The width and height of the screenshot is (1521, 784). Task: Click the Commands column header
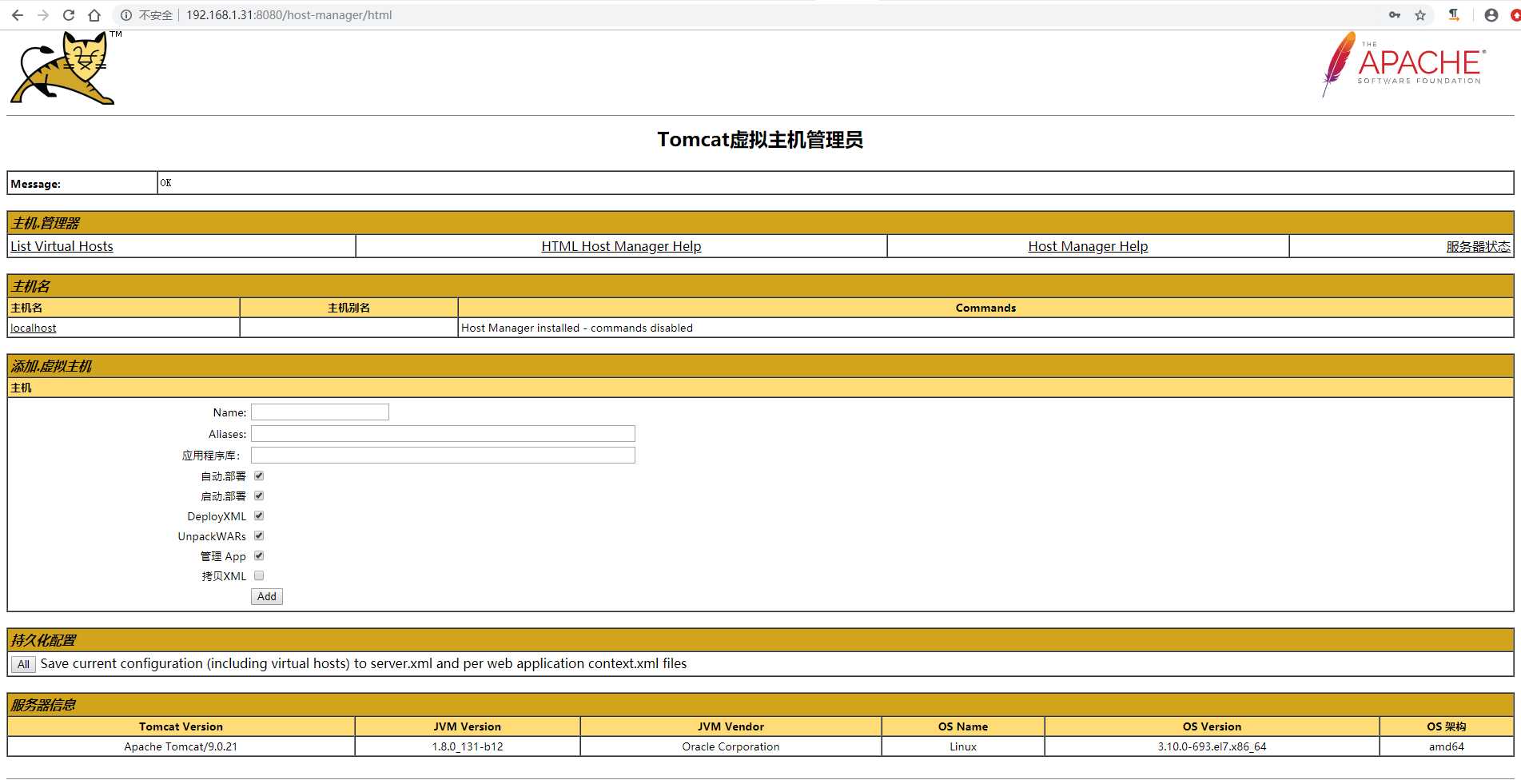985,308
